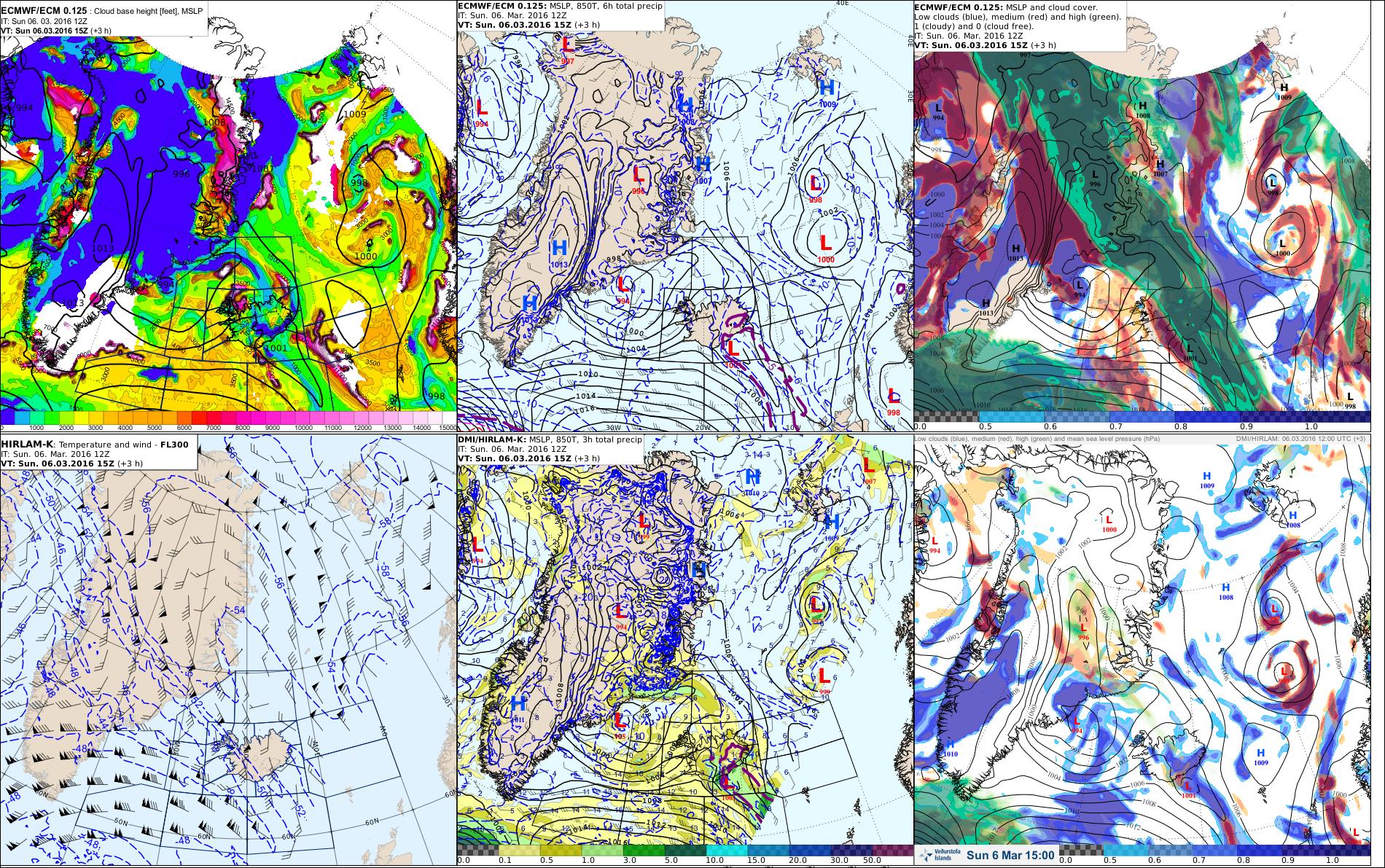Open the HIRLAM-K FL300 temperature and wind map
This screenshot has width=1385, height=868.
click(x=228, y=651)
